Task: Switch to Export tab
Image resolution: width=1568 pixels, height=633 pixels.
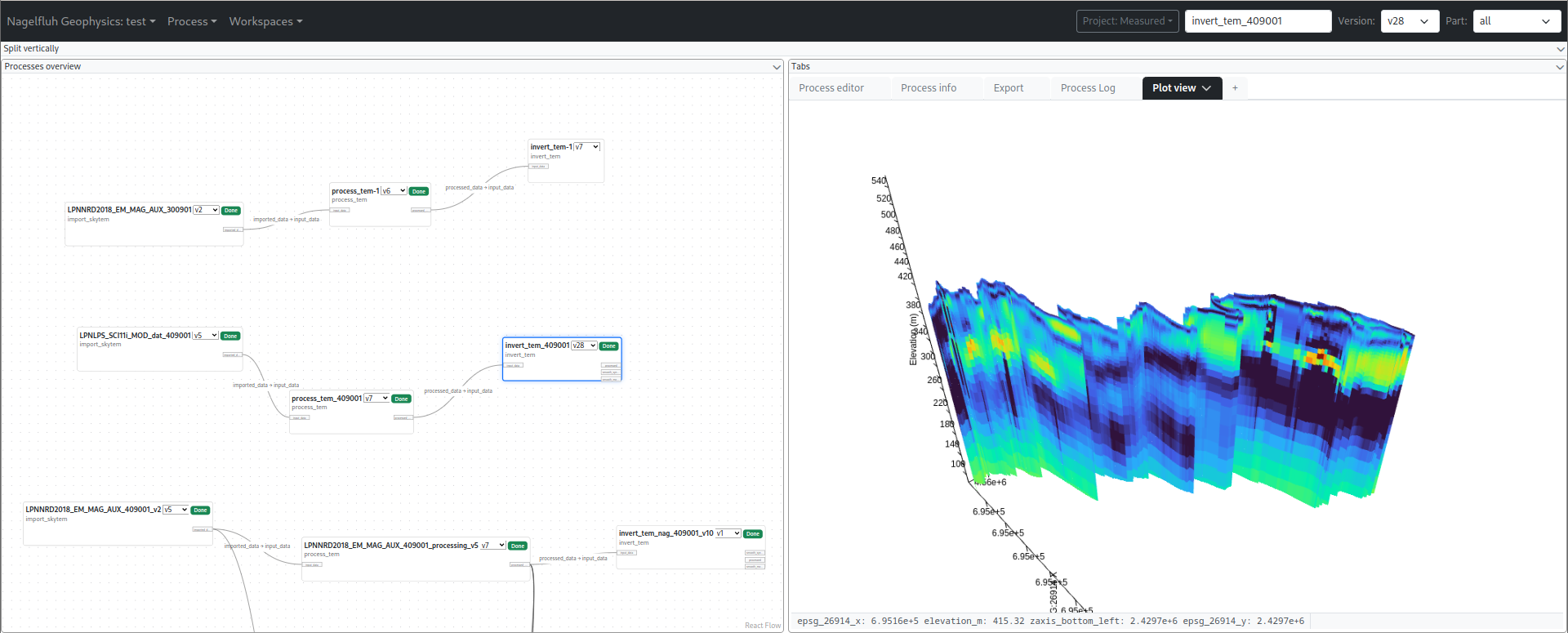Action: [x=1009, y=88]
